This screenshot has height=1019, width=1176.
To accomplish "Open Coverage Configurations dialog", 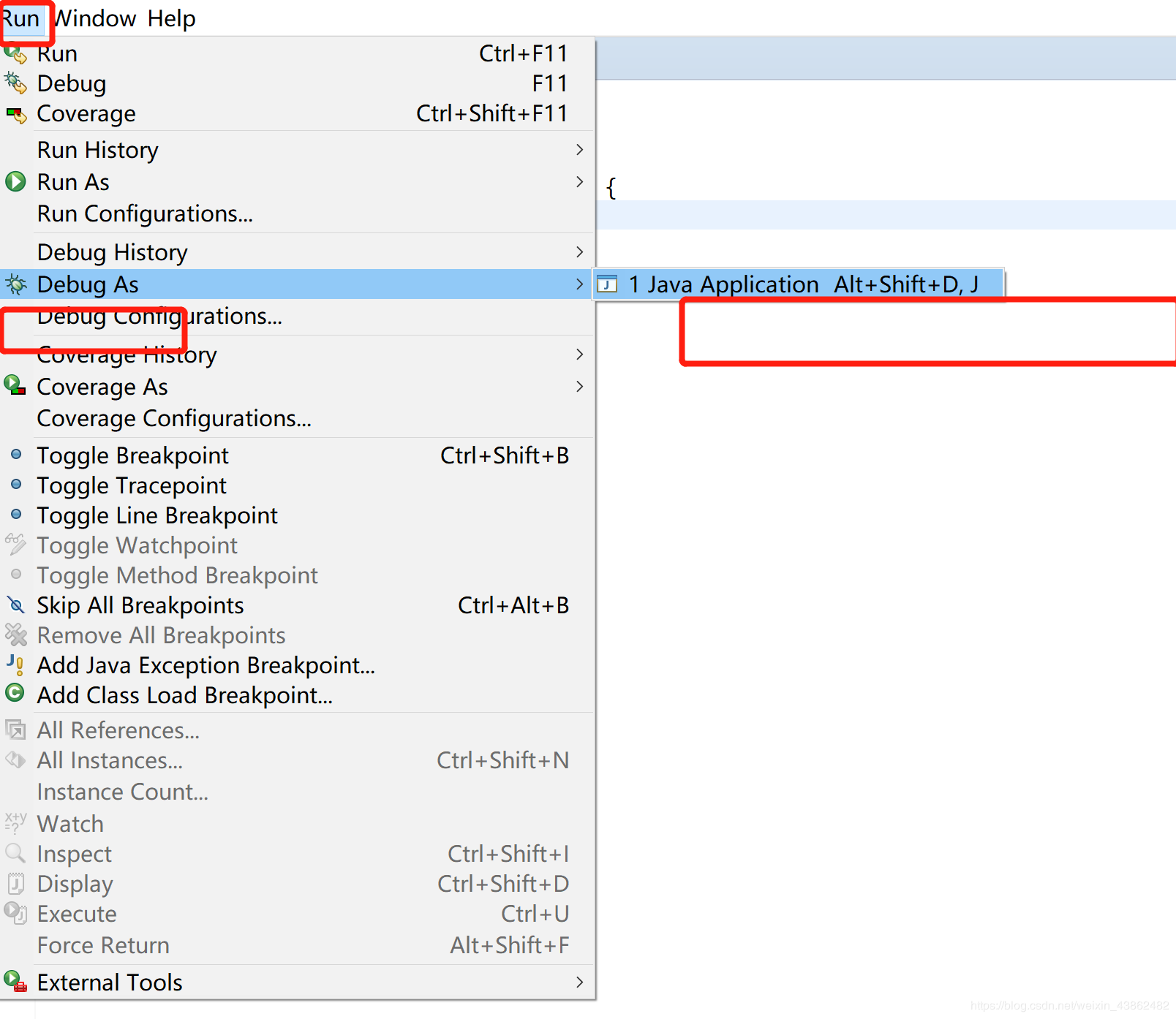I will 174,418.
